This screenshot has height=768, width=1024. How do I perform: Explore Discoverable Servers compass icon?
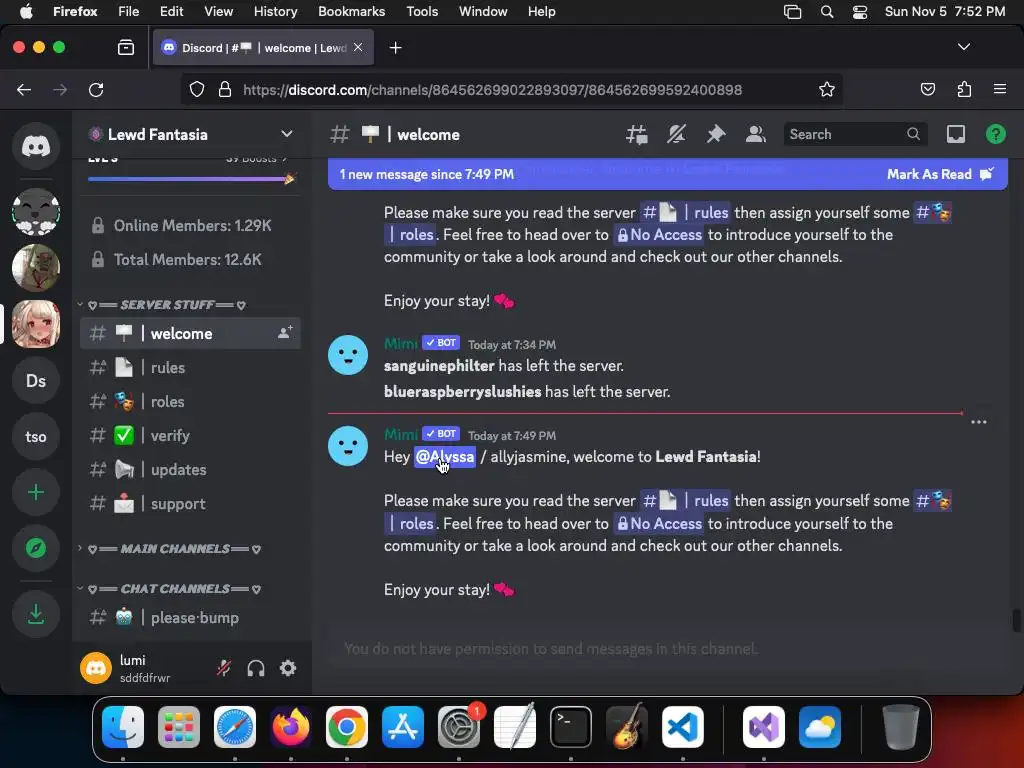click(36, 548)
